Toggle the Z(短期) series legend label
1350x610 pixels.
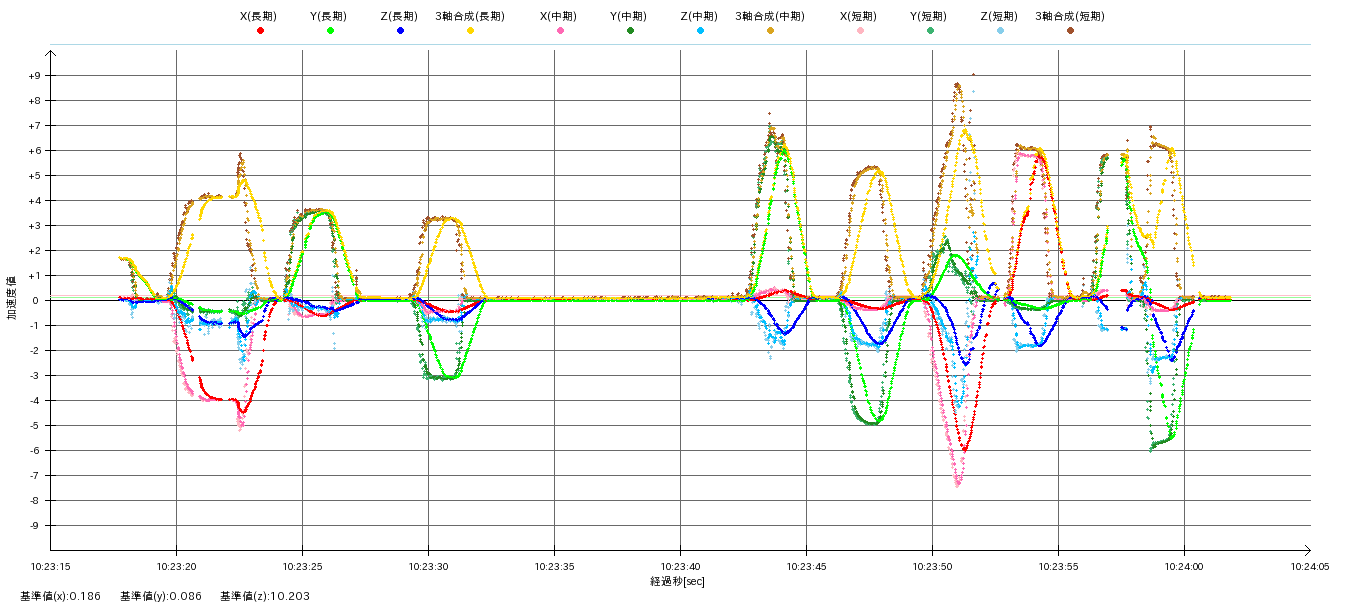point(998,16)
